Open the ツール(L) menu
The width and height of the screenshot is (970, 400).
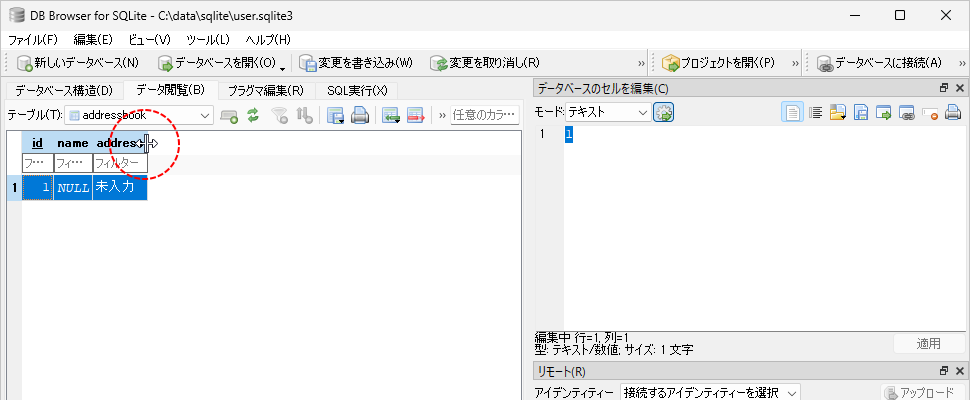point(208,40)
